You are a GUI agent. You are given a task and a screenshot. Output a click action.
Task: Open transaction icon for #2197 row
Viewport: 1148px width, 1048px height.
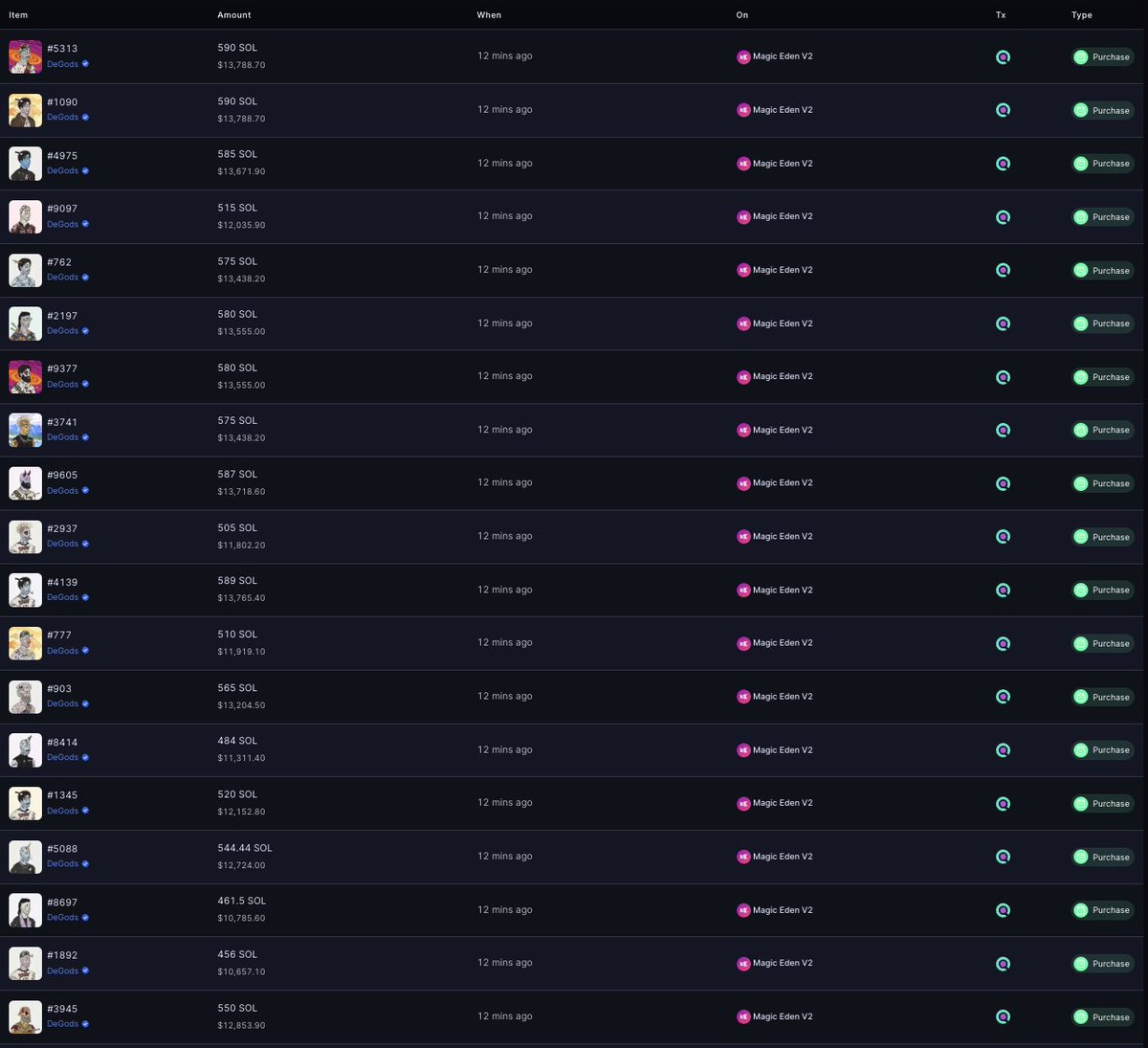tap(1003, 323)
